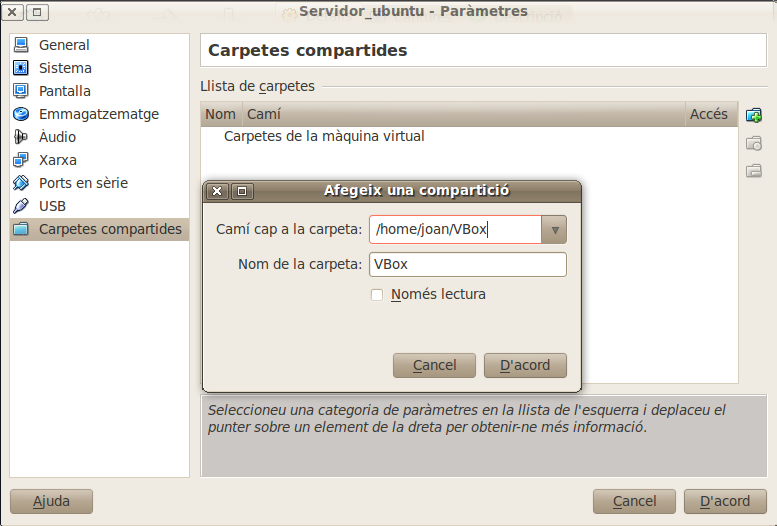Open Ports en sèrie settings
Screen dimensions: 777x526
click(x=82, y=183)
